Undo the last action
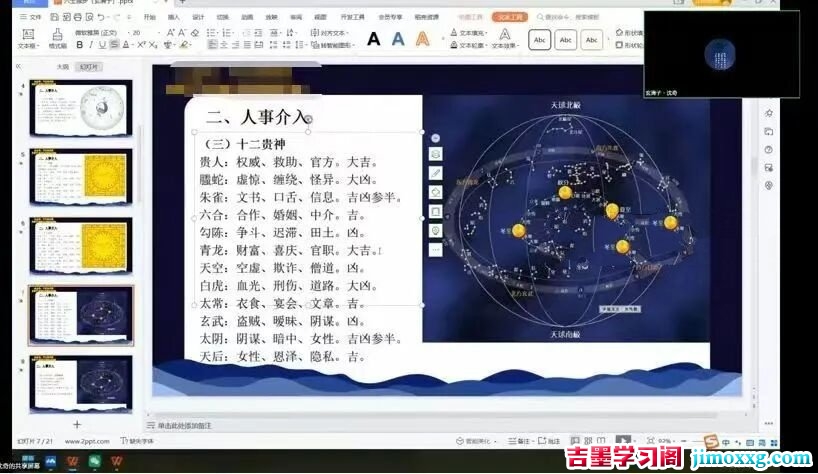The width and height of the screenshot is (818, 474). [x=101, y=17]
